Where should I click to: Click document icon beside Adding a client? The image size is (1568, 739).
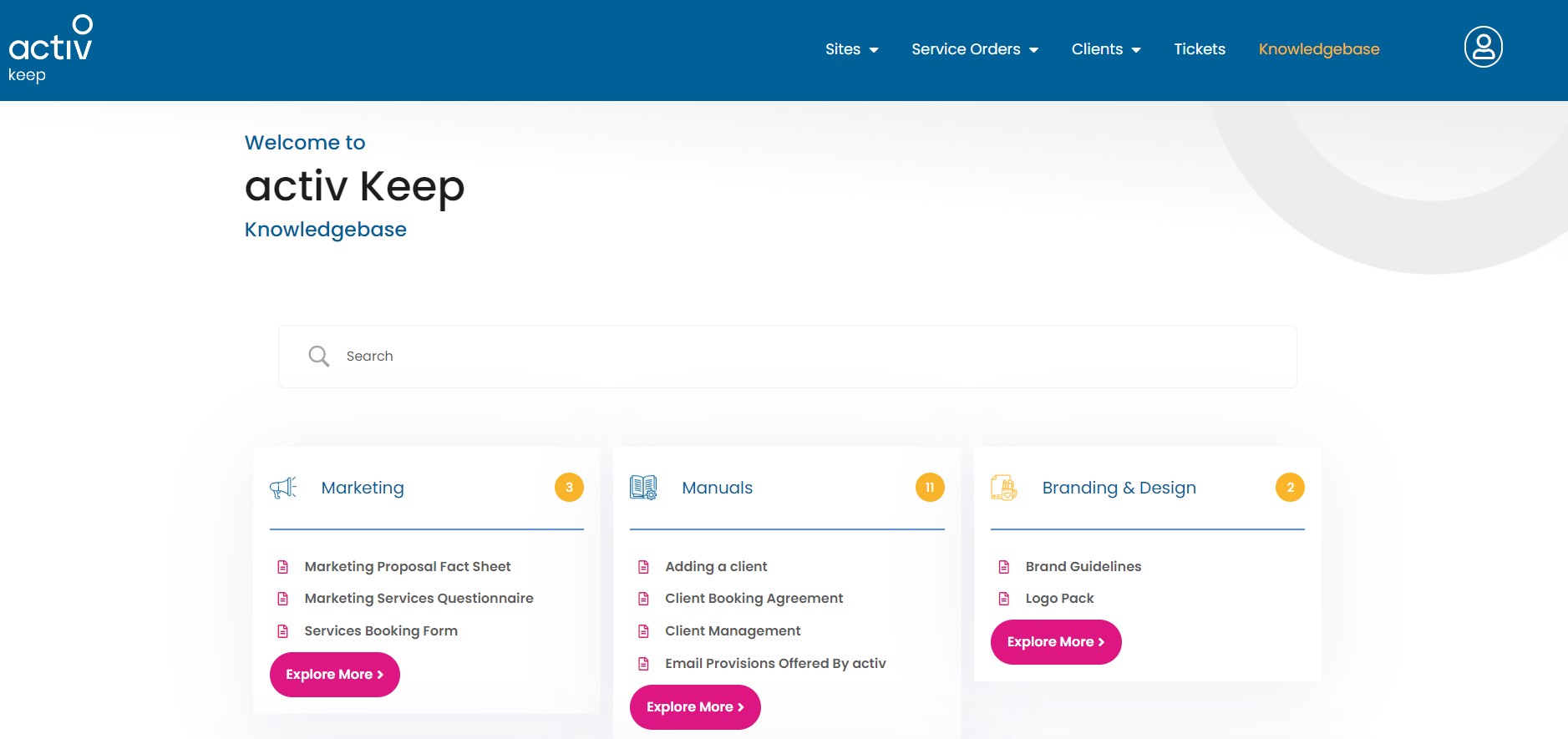643,567
